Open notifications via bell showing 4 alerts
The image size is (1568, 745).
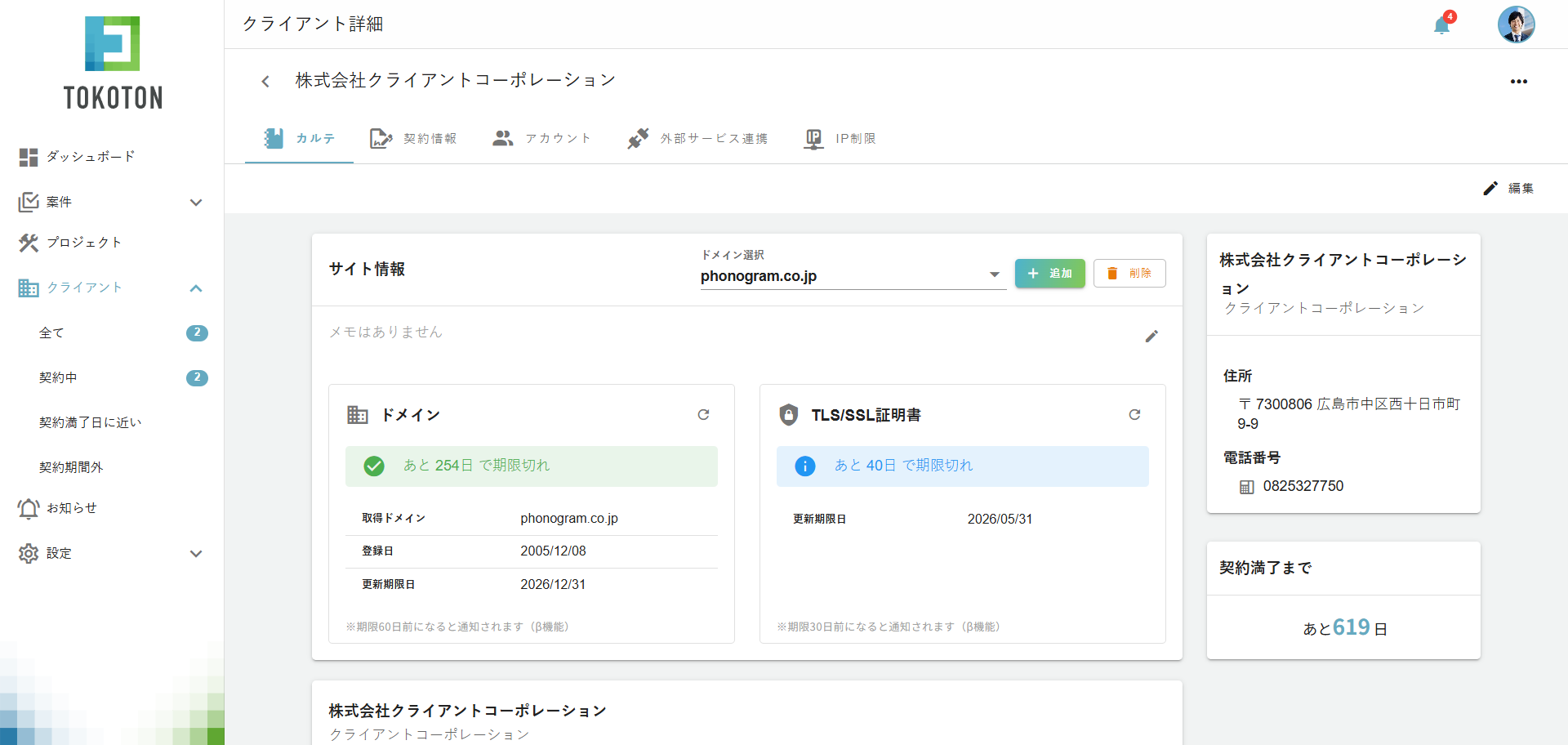pos(1440,25)
